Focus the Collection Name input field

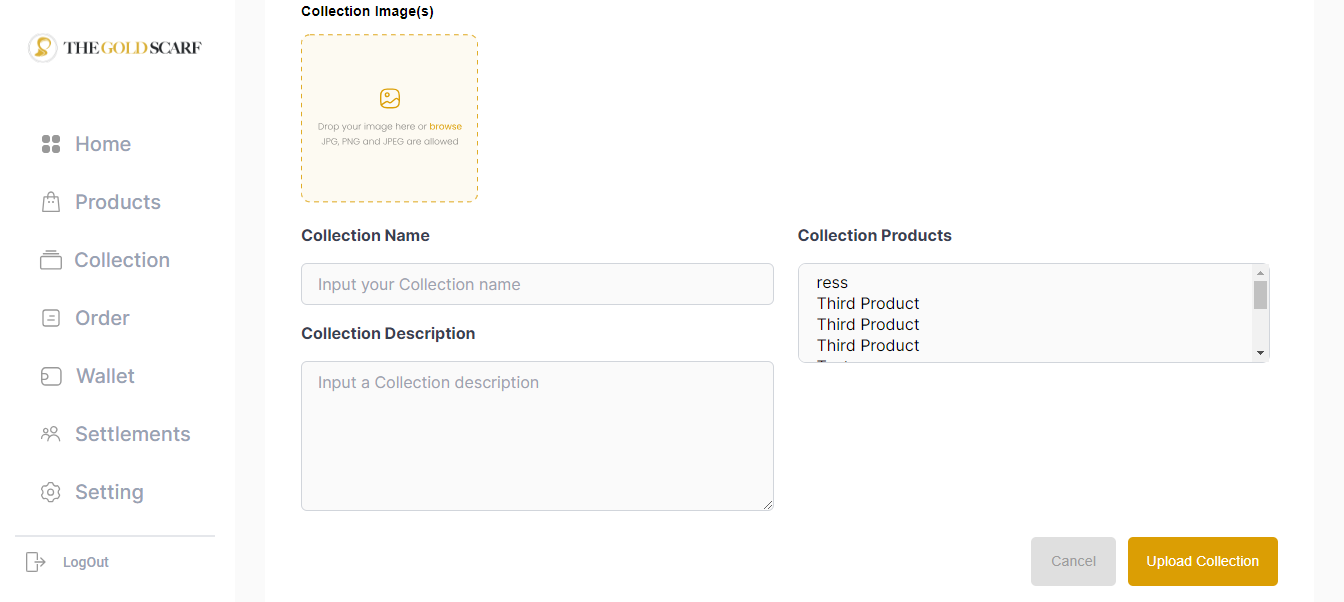coord(537,284)
